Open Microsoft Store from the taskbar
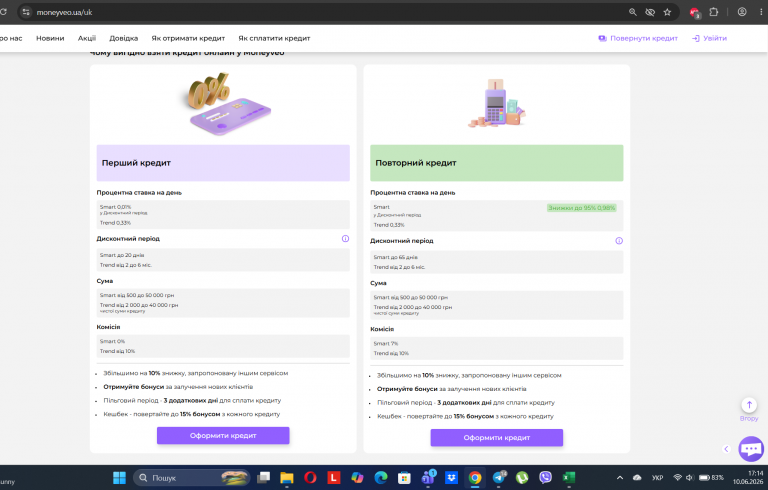 point(404,477)
